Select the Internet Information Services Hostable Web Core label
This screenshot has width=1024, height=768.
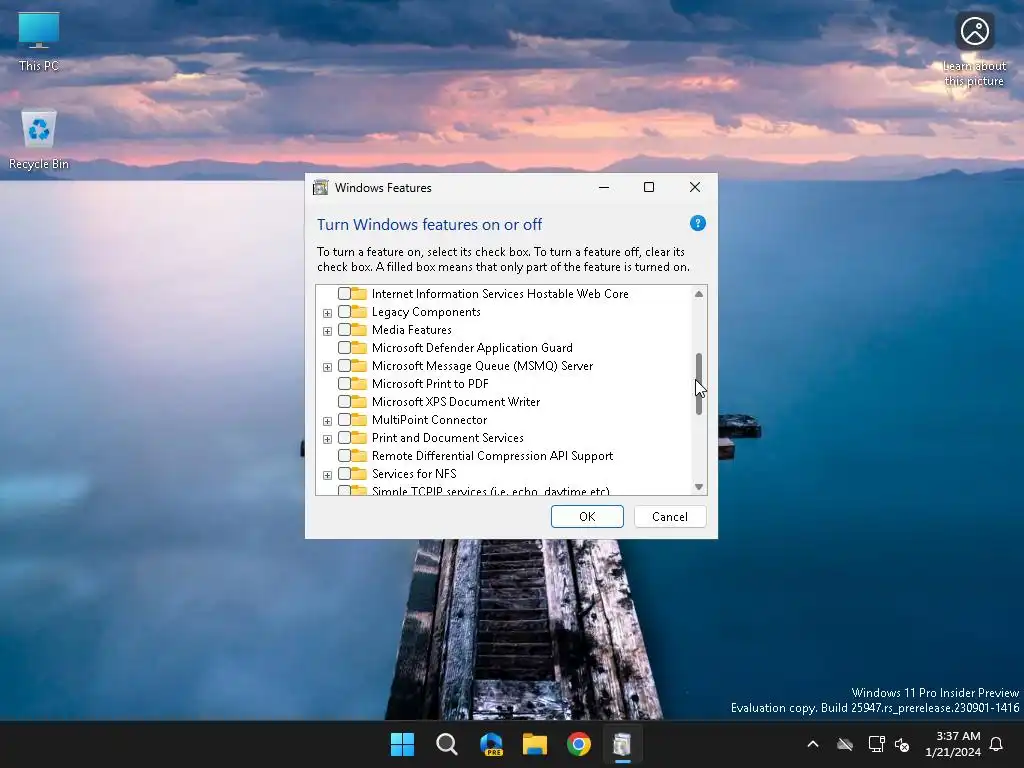[x=500, y=294]
